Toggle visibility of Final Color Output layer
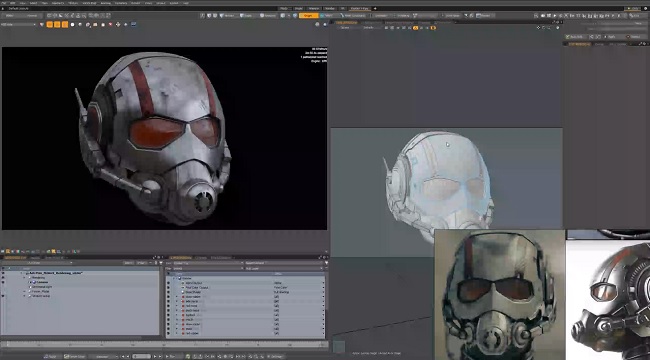This screenshot has width=650, height=360. [x=169, y=287]
